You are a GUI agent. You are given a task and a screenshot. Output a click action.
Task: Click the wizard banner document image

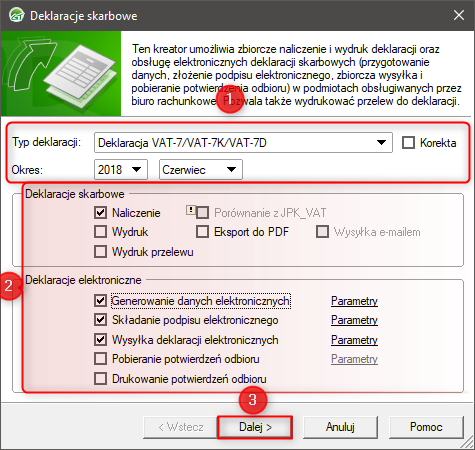tap(61, 73)
